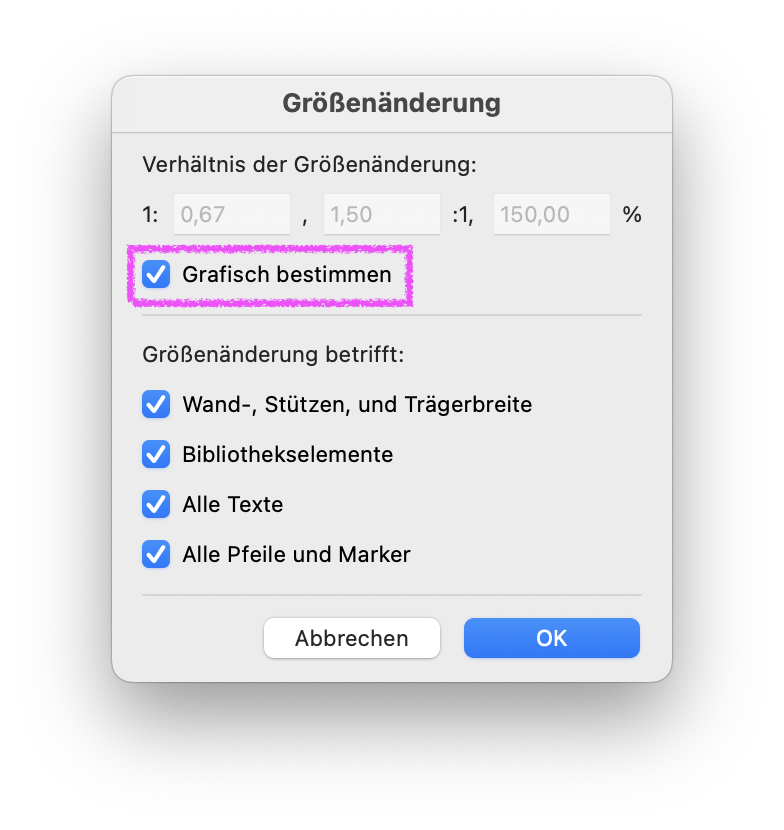Click the Alle Pfeile und Marker label
The image size is (784, 830).
click(x=296, y=555)
